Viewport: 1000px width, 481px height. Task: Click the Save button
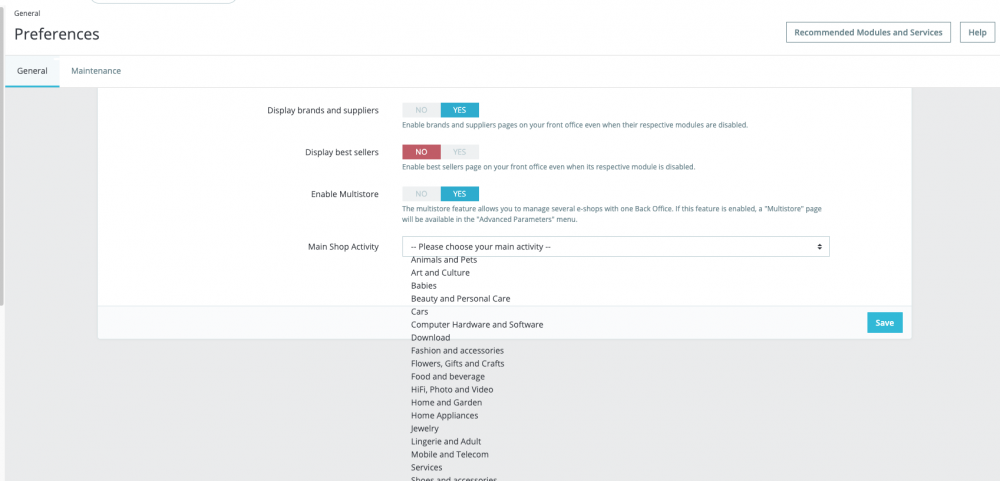click(x=885, y=323)
